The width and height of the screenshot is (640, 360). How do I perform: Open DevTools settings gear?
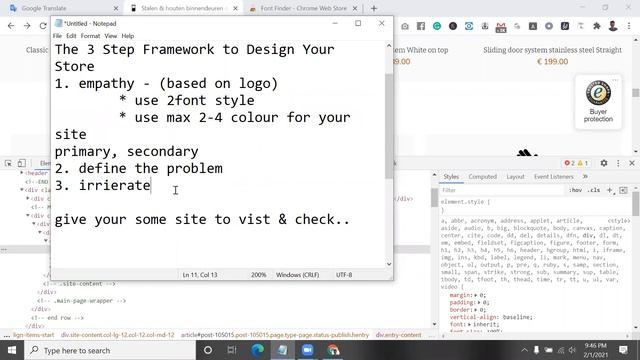(604, 163)
